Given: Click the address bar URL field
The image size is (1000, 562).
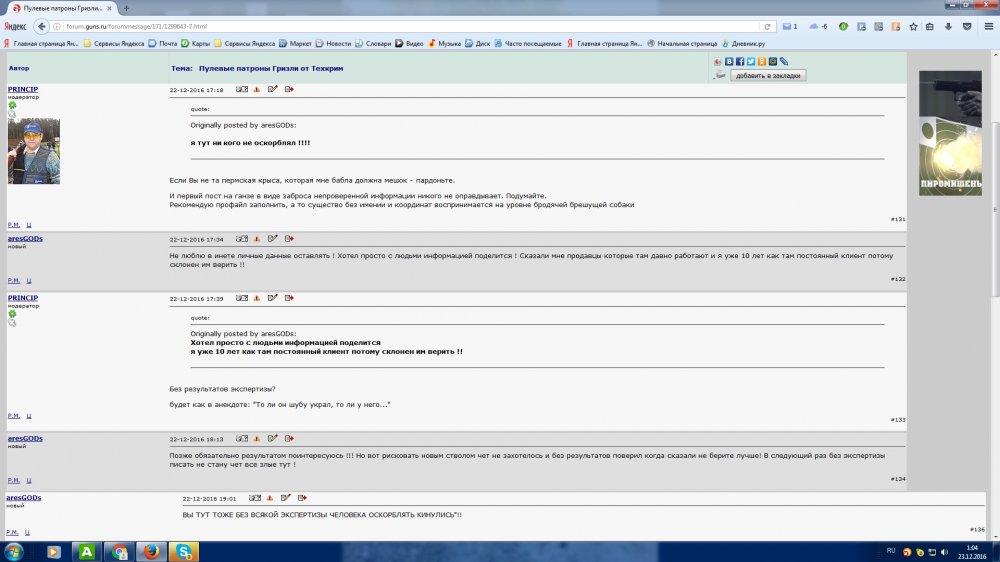Looking at the screenshot, I should pos(400,26).
